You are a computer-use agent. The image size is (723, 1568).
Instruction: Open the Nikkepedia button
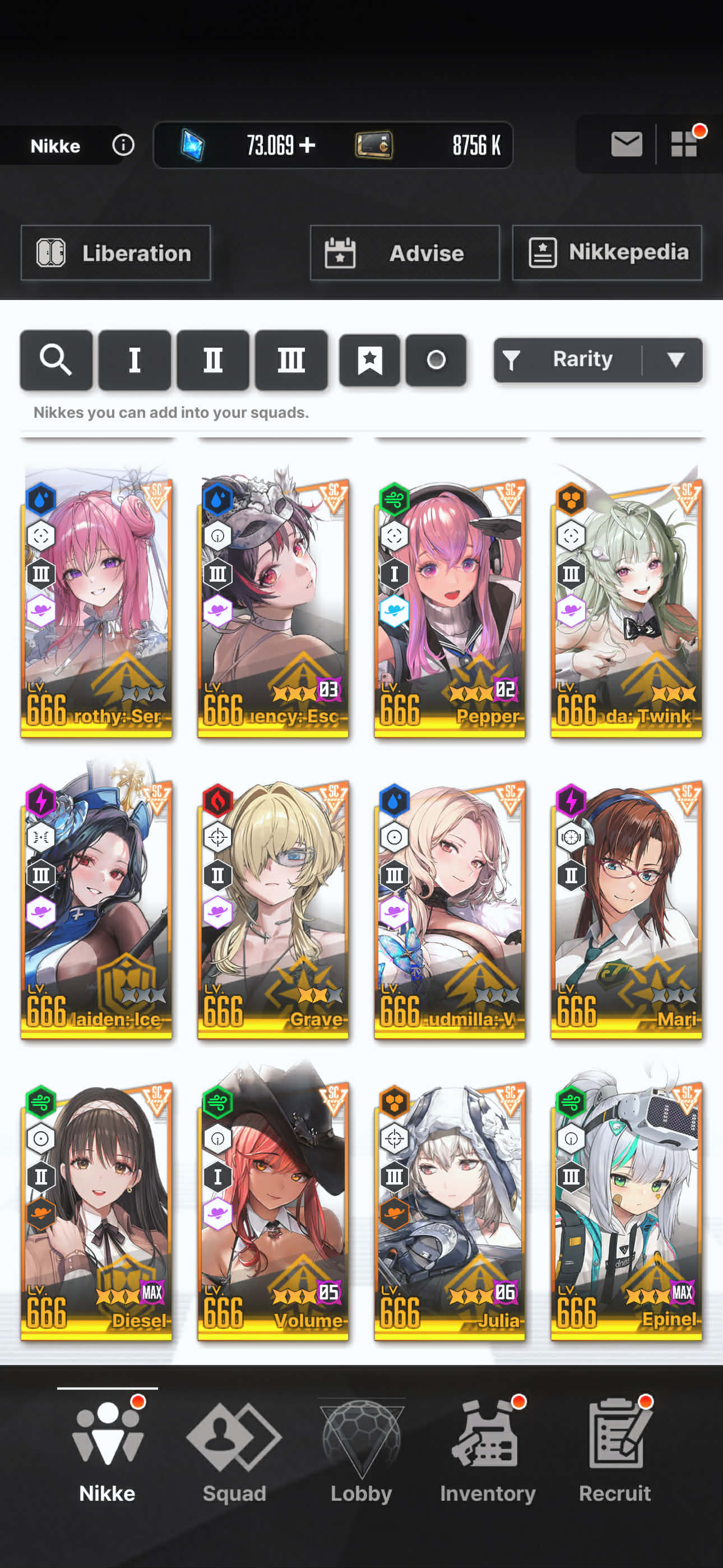pos(607,252)
